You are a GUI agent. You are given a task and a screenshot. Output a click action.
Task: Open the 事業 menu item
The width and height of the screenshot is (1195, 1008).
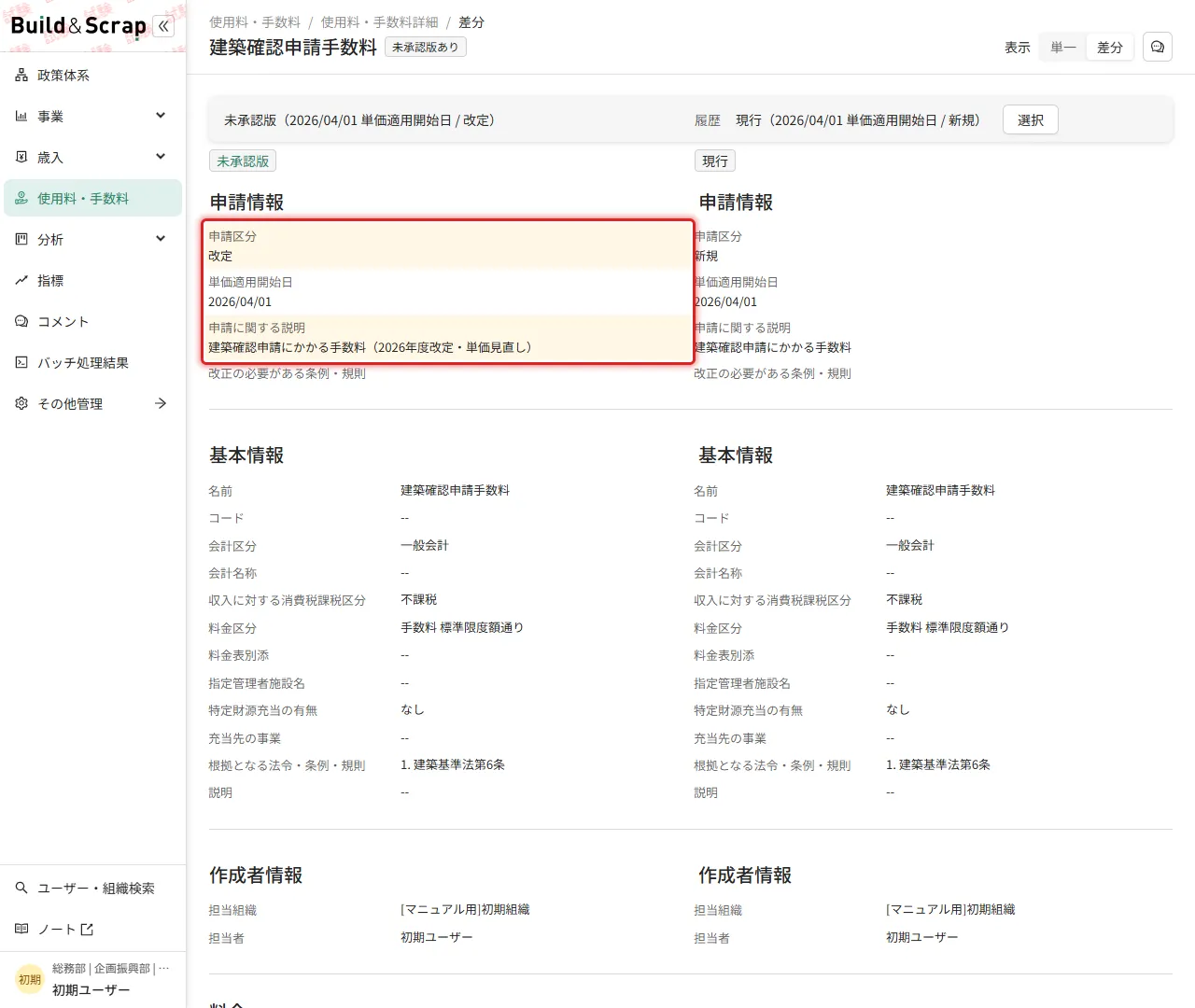pyautogui.click(x=92, y=117)
